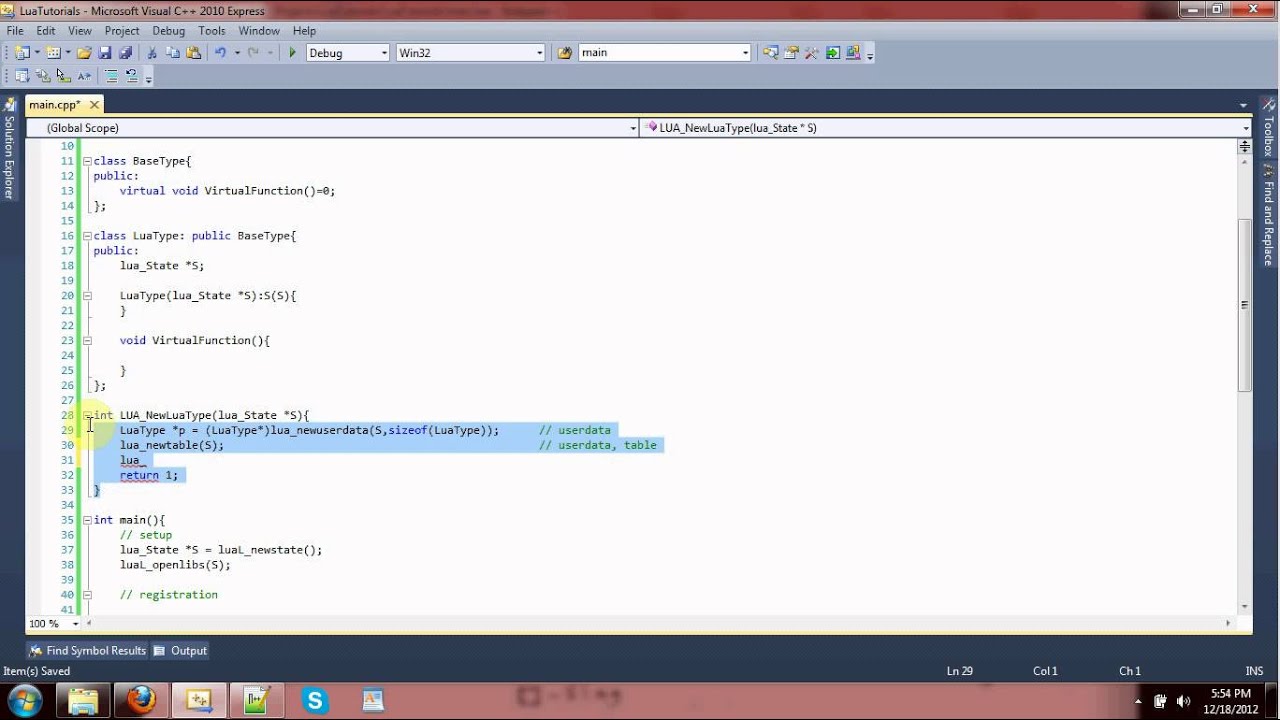Undo the last edit with the Undo arrow
The image size is (1280, 720).
point(220,53)
